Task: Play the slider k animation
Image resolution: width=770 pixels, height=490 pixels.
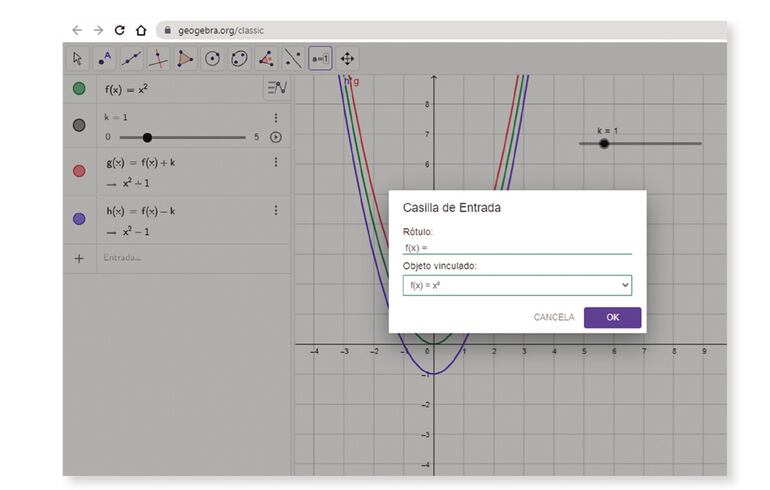Action: tap(276, 137)
